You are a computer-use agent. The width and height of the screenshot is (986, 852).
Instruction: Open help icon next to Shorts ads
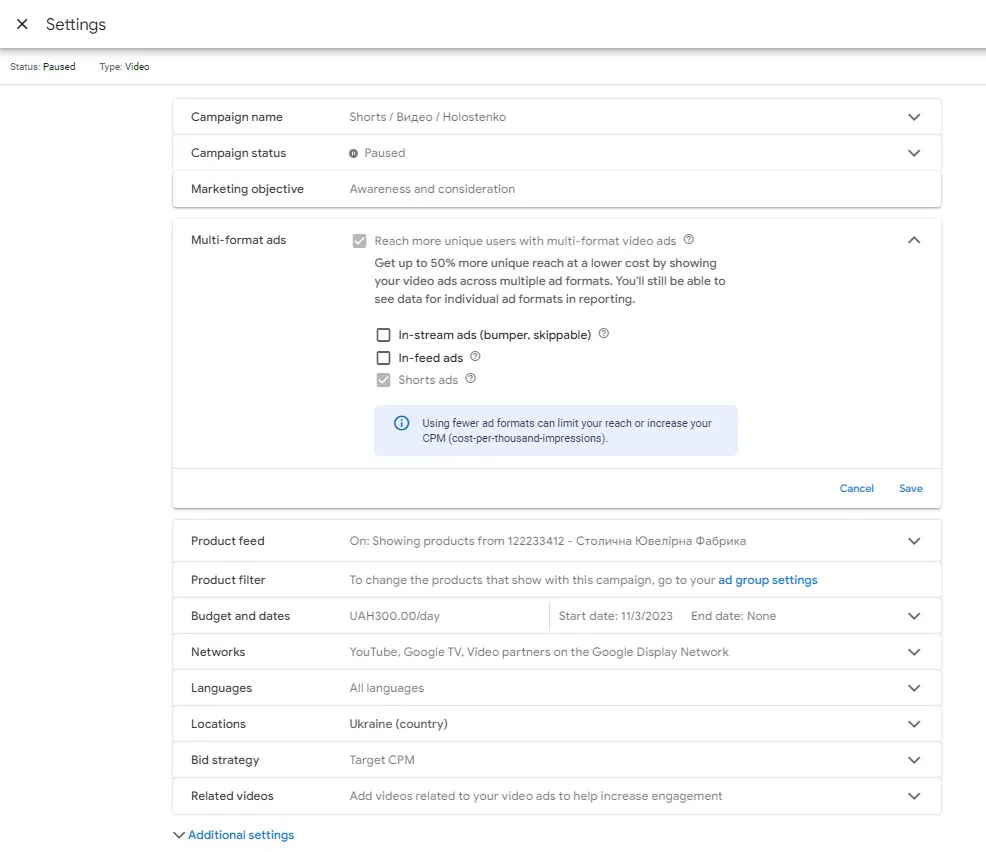[470, 379]
